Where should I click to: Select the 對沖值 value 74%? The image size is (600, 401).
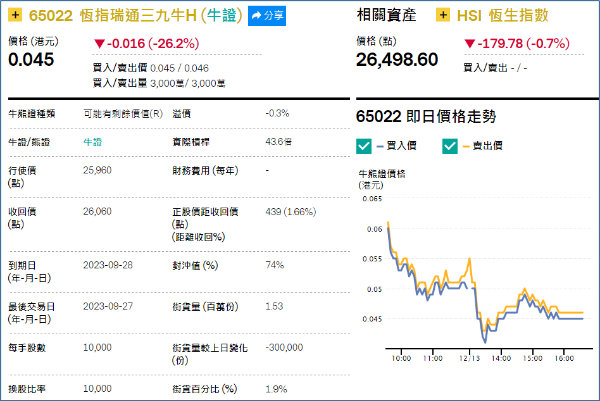click(274, 265)
